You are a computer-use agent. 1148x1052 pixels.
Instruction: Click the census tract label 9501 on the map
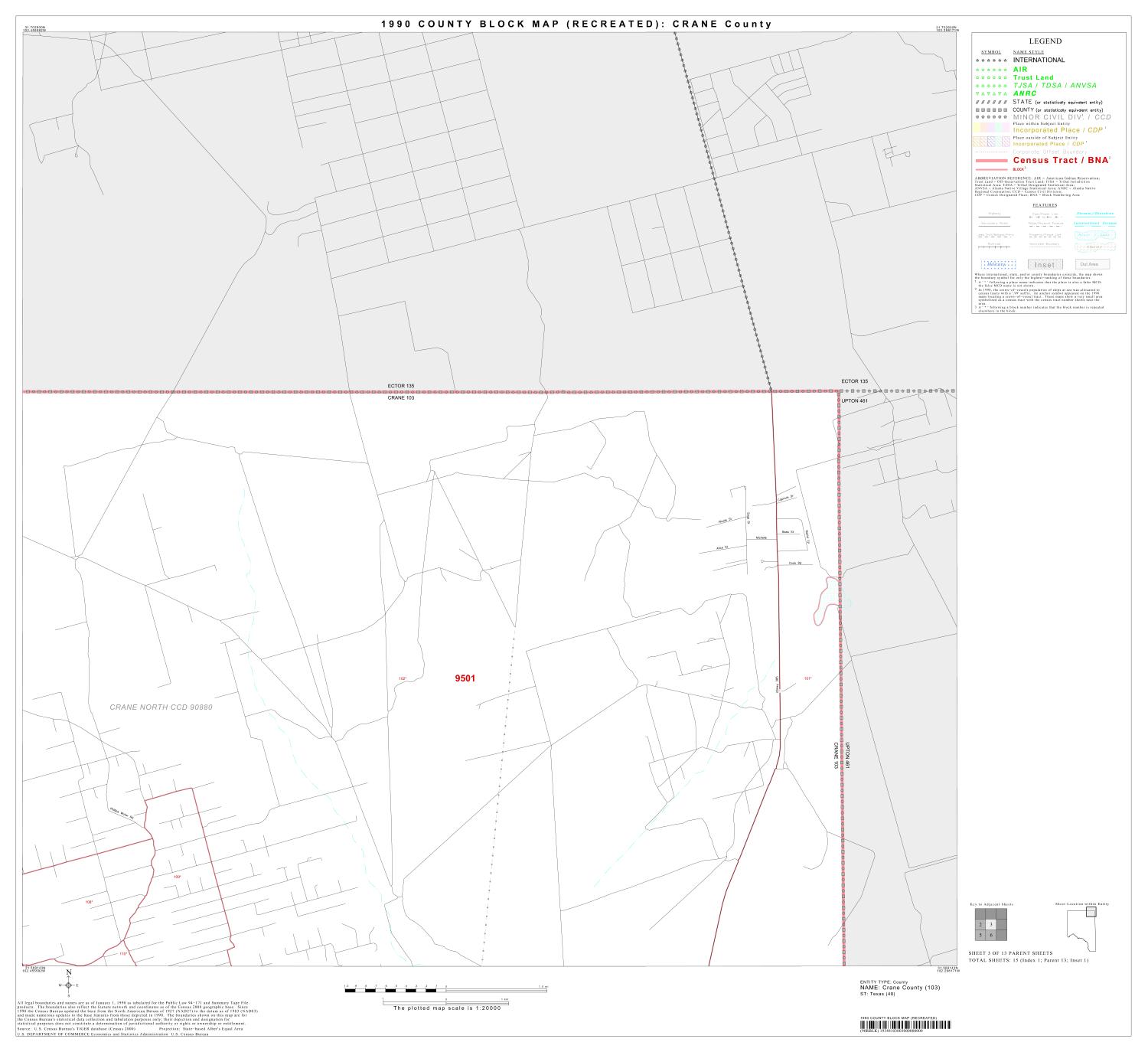tap(467, 678)
